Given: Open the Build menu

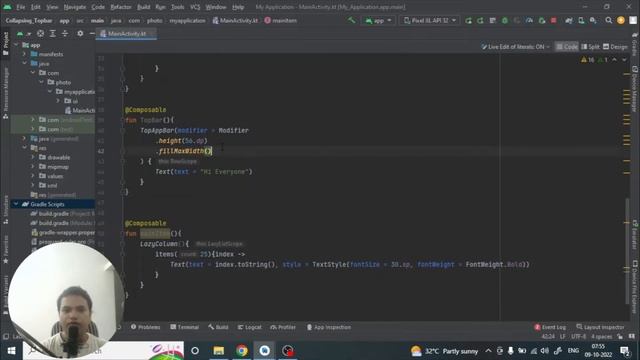Looking at the screenshot, I should 143,7.
